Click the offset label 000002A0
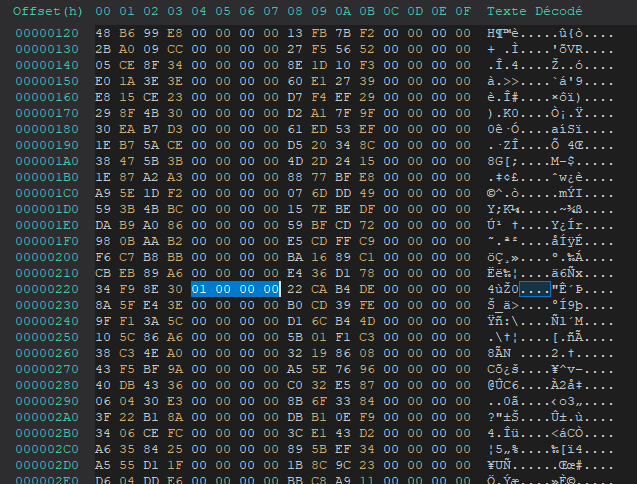Image resolution: width=637 pixels, height=484 pixels. click(47, 417)
